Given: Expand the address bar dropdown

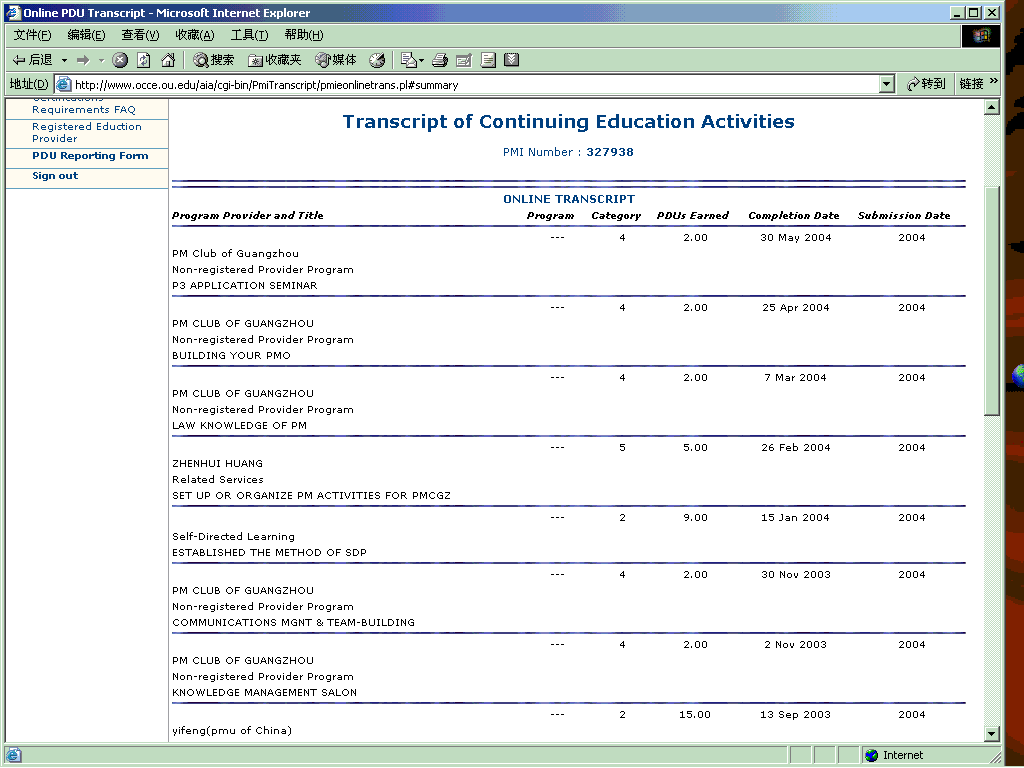Looking at the screenshot, I should pos(886,84).
